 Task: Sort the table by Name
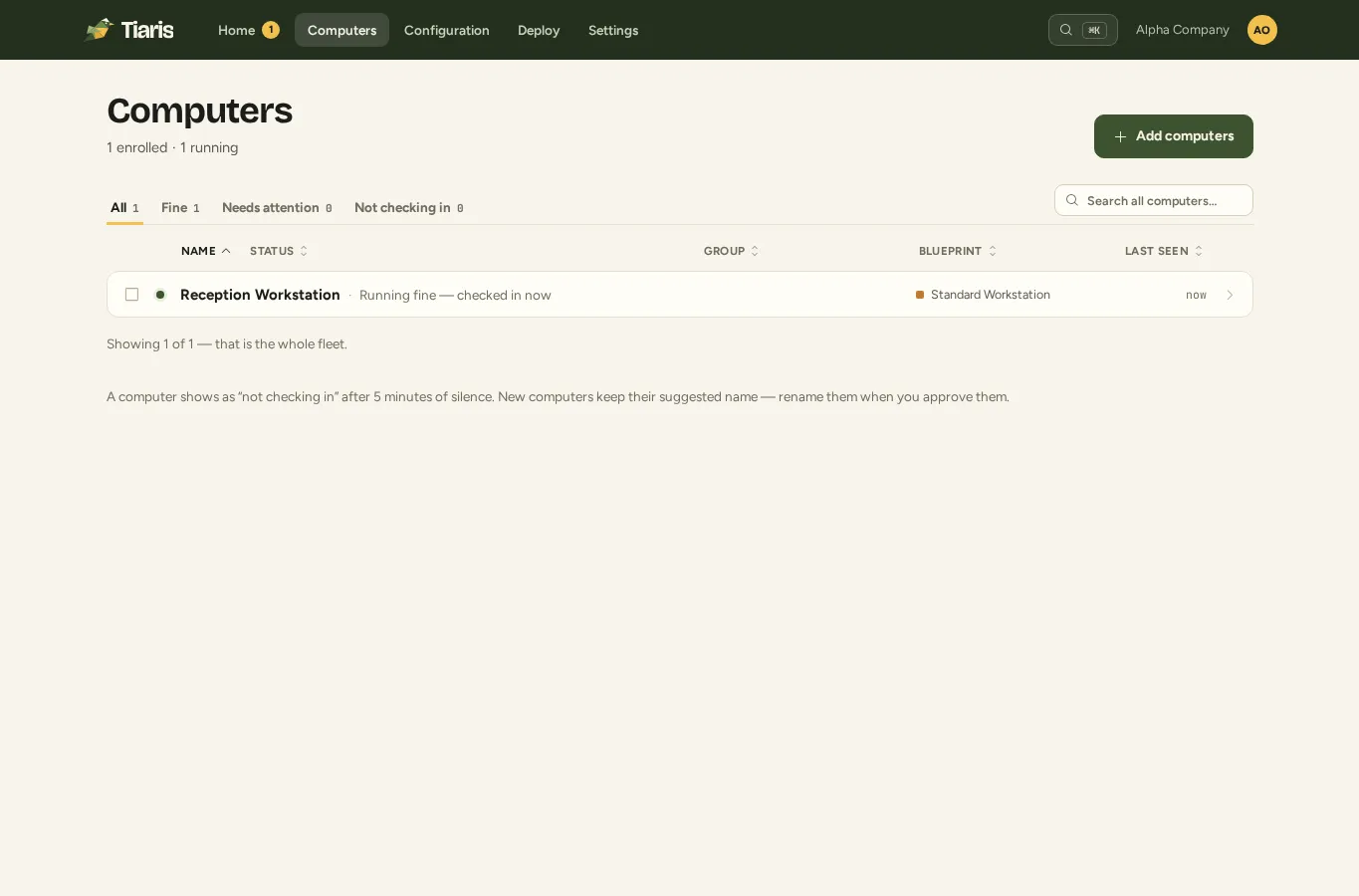point(206,251)
